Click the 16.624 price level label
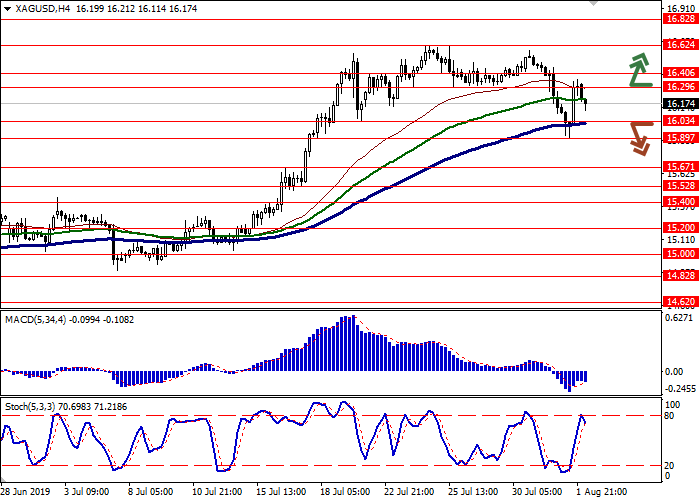700x500 pixels. coord(679,45)
